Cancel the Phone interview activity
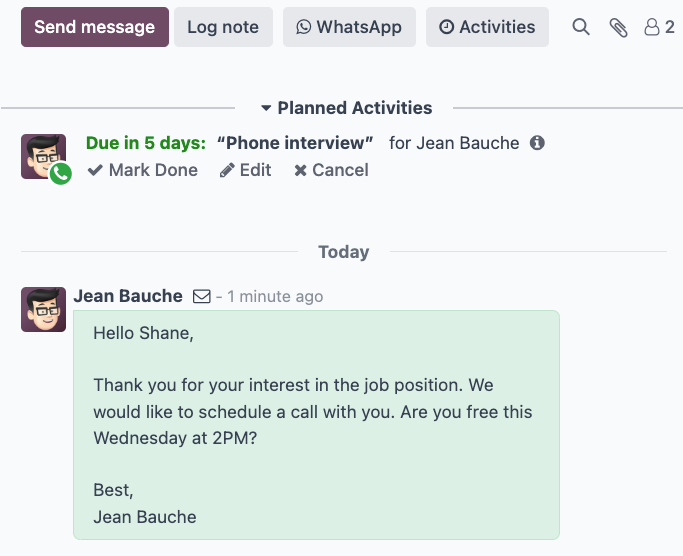This screenshot has width=683, height=556. tap(331, 170)
